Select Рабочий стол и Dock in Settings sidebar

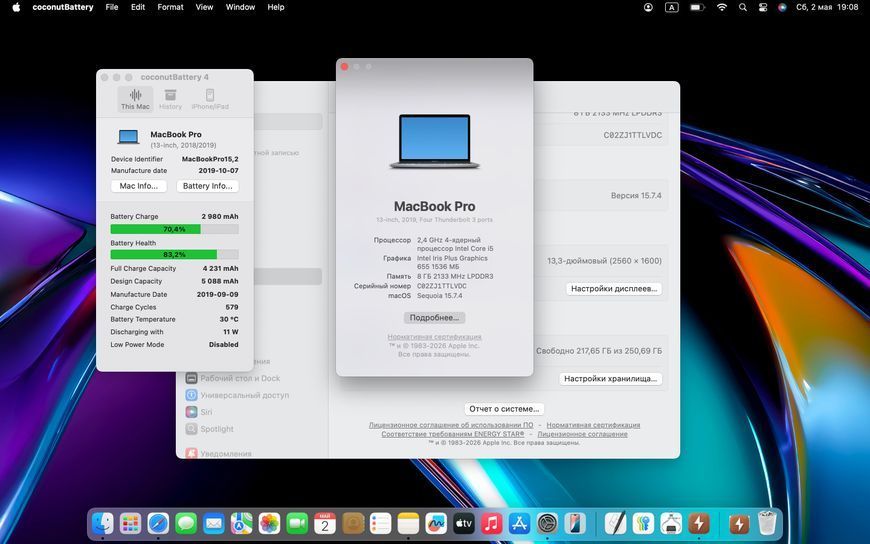[x=233, y=378]
